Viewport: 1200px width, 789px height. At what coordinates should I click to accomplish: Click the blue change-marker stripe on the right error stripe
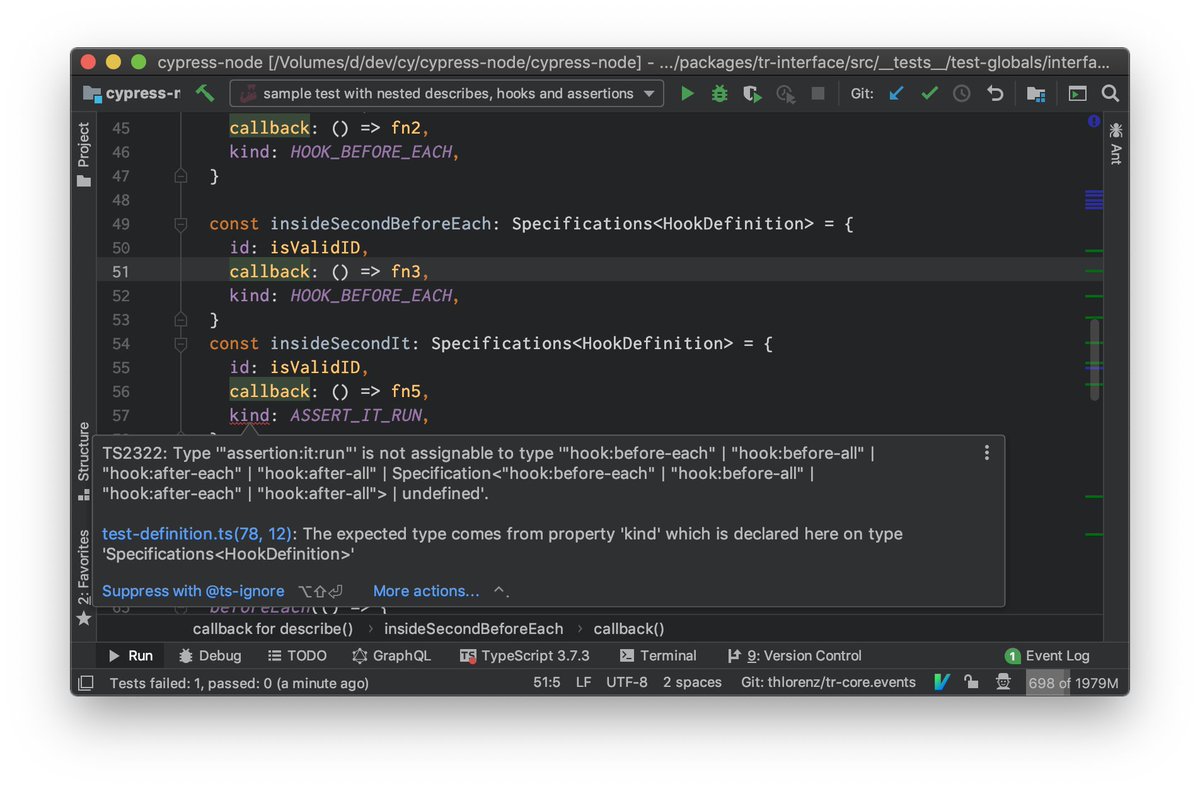tap(1094, 199)
